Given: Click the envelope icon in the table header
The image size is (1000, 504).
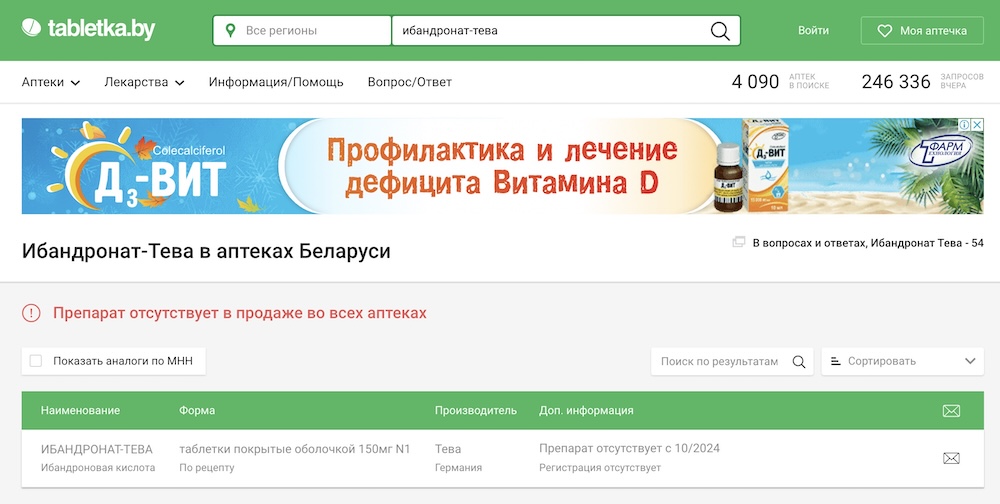Looking at the screenshot, I should pyautogui.click(x=951, y=411).
